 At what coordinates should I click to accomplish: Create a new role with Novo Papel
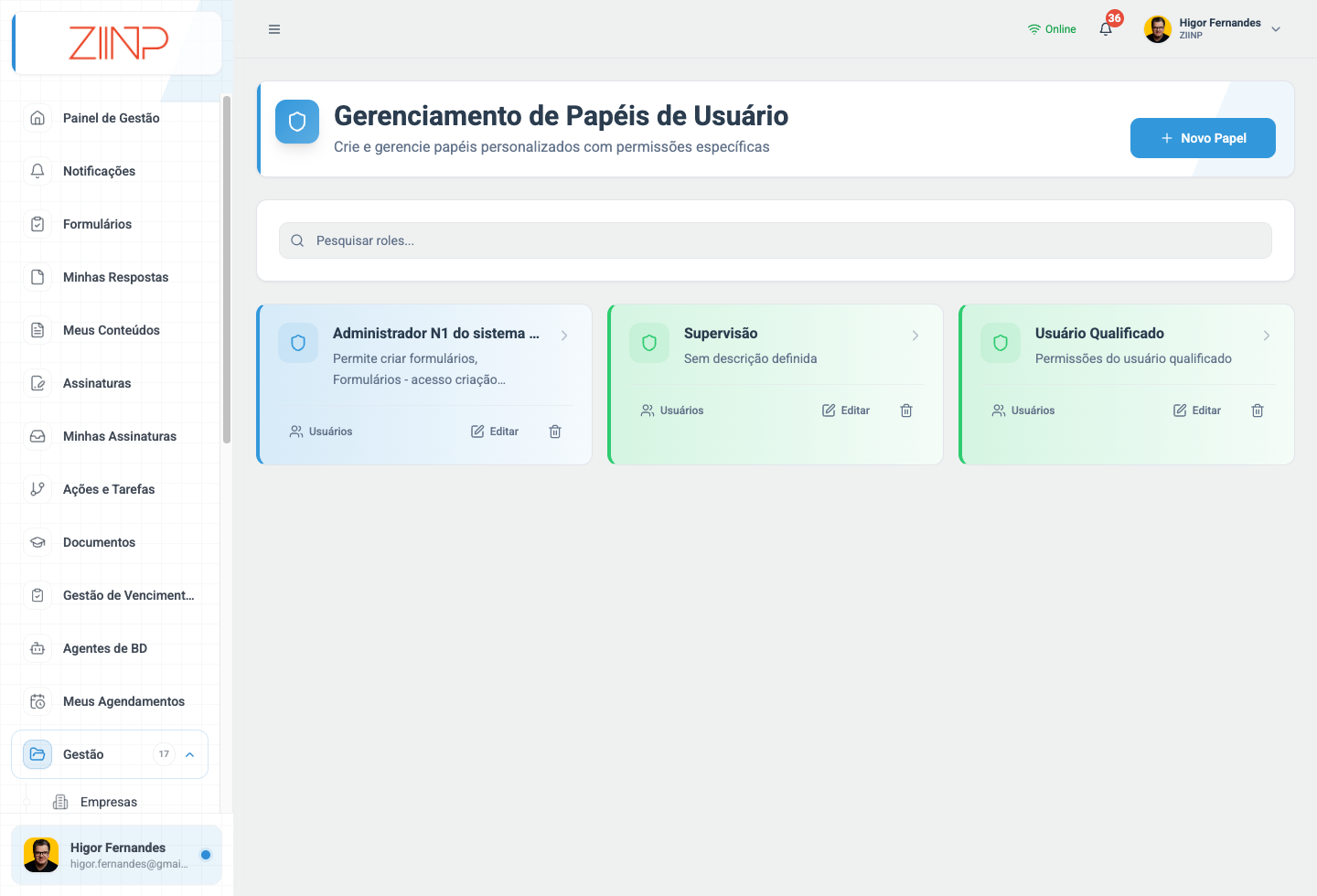click(x=1203, y=138)
